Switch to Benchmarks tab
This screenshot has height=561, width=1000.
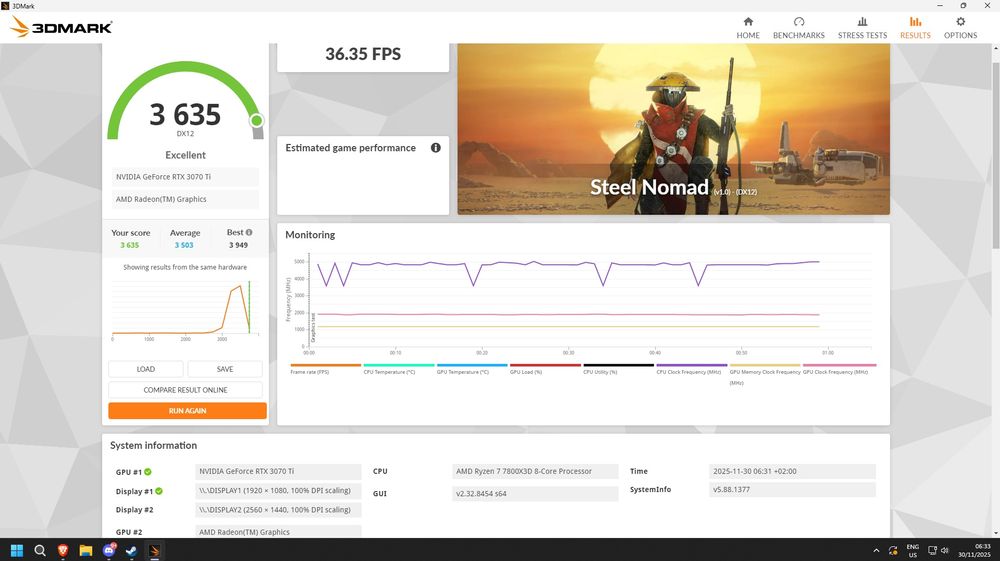coord(798,28)
